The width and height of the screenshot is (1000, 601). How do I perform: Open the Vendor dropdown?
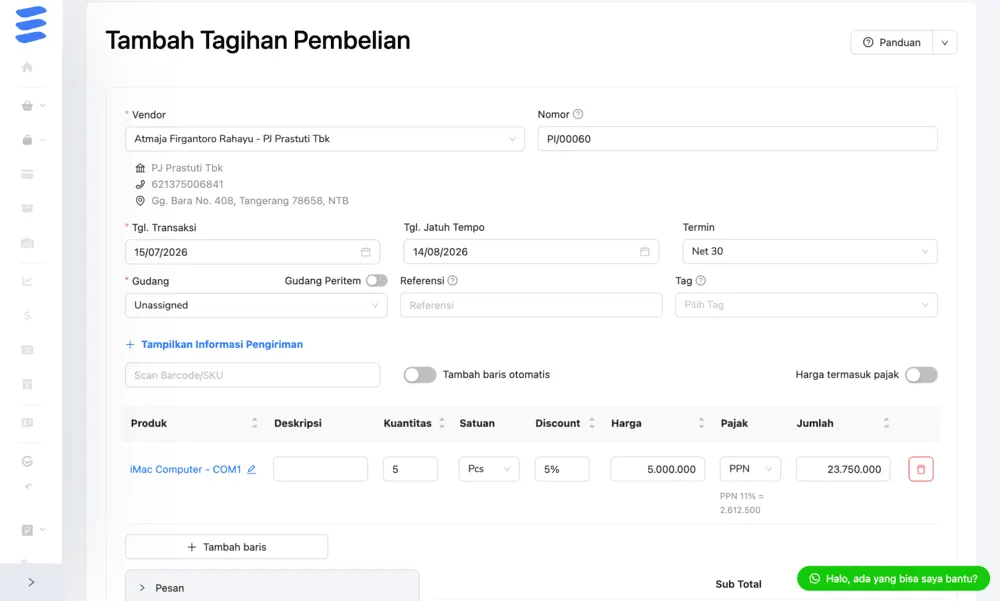(325, 139)
